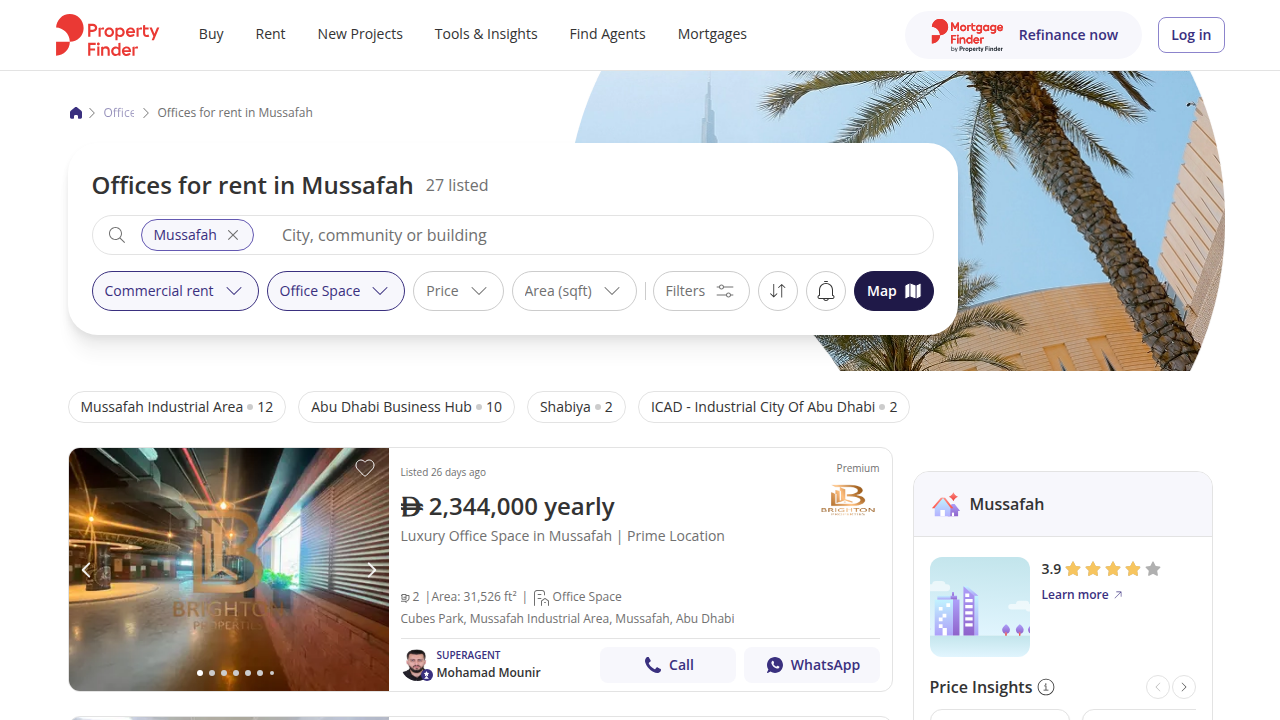Open Tools & Insights menu
The width and height of the screenshot is (1280, 720).
[x=486, y=34]
